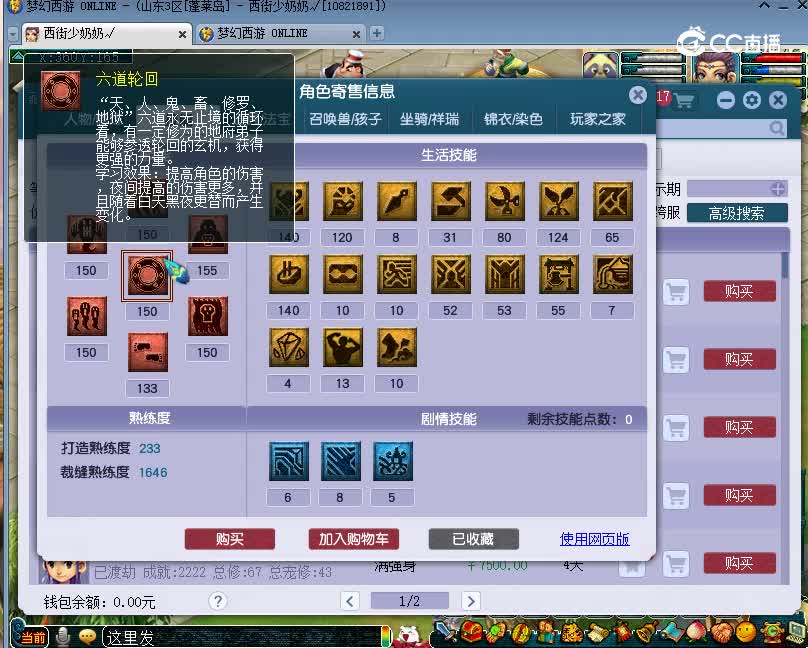Select the 六道轮回 skill icon with cursor

click(x=147, y=276)
